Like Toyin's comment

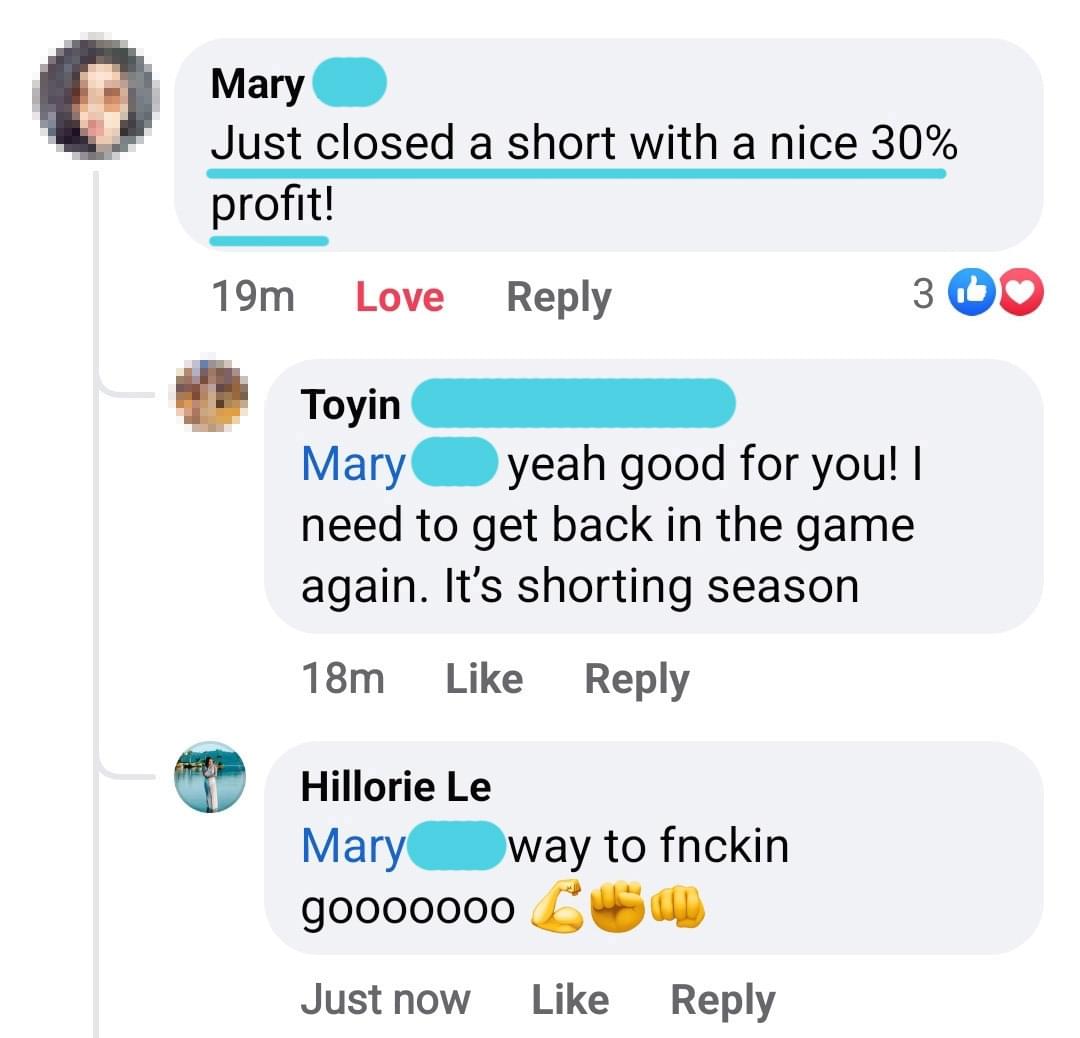484,679
